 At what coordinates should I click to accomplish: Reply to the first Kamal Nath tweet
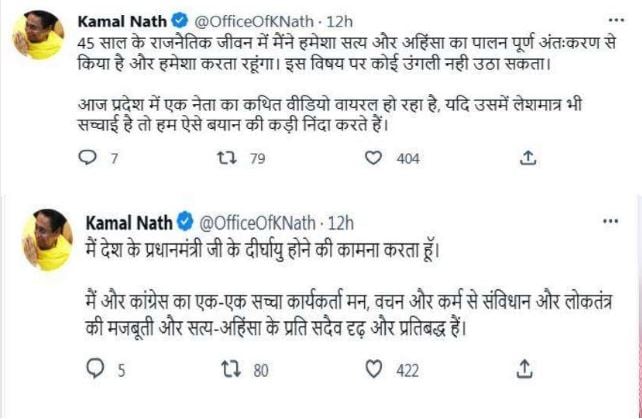coord(87,158)
